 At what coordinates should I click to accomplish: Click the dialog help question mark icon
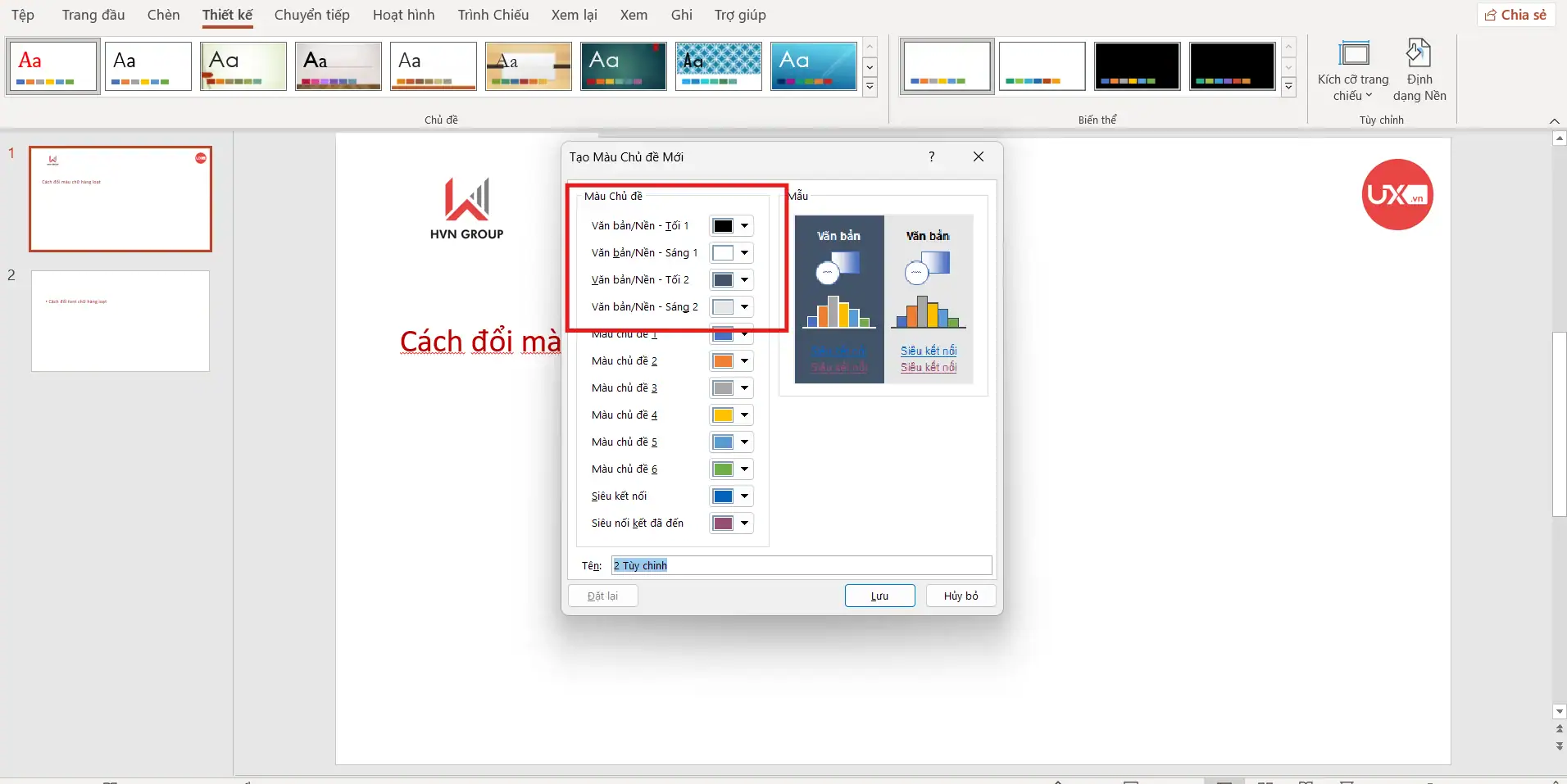click(x=932, y=156)
